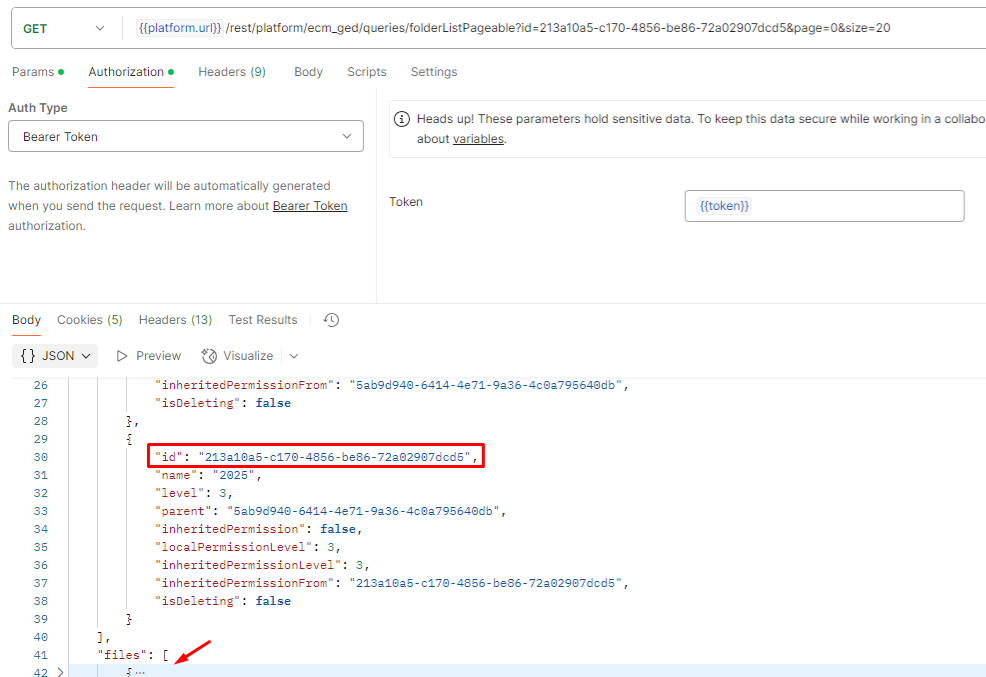Open the GET method dropdown
Image resolution: width=986 pixels, height=677 pixels.
coord(64,28)
